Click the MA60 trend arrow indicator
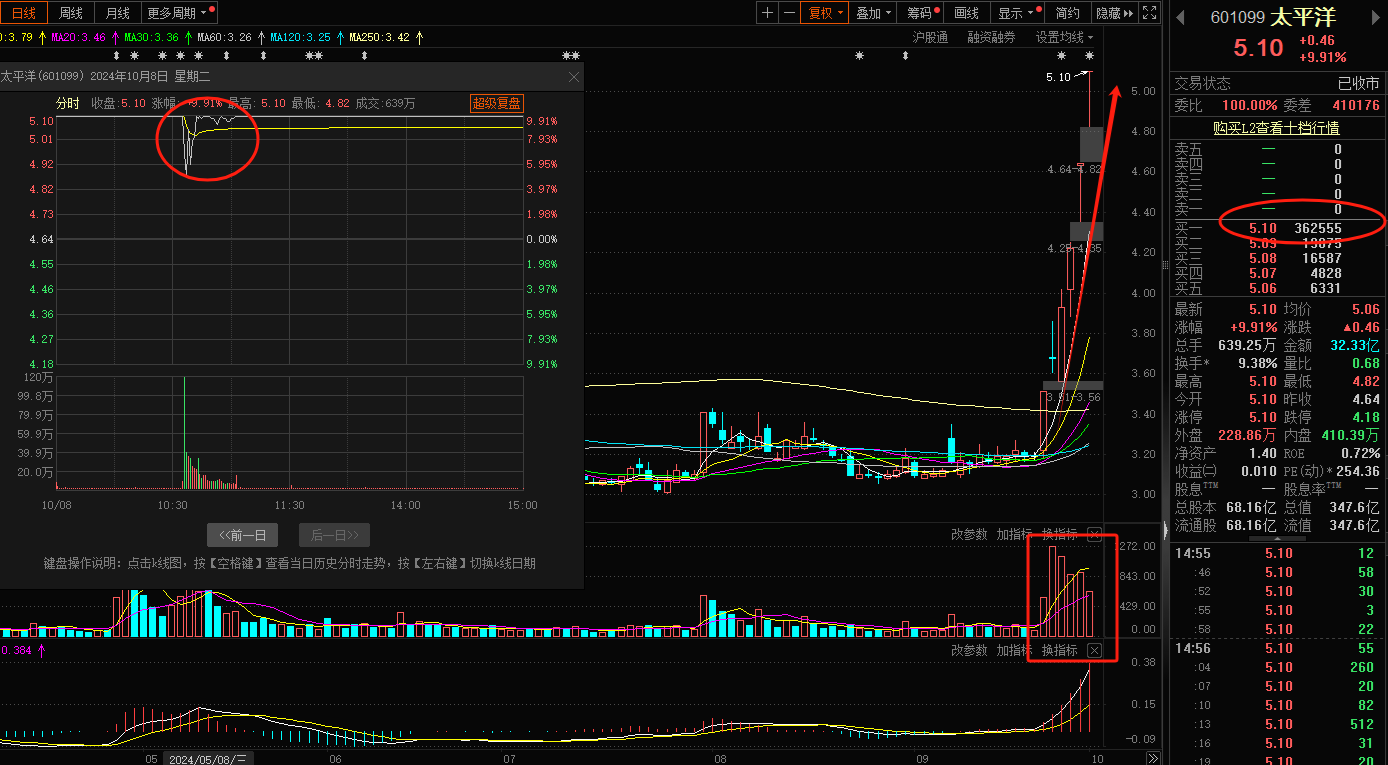 [x=261, y=37]
